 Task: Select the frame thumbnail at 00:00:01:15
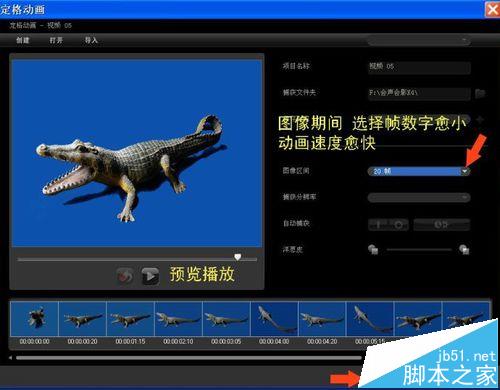(130, 318)
